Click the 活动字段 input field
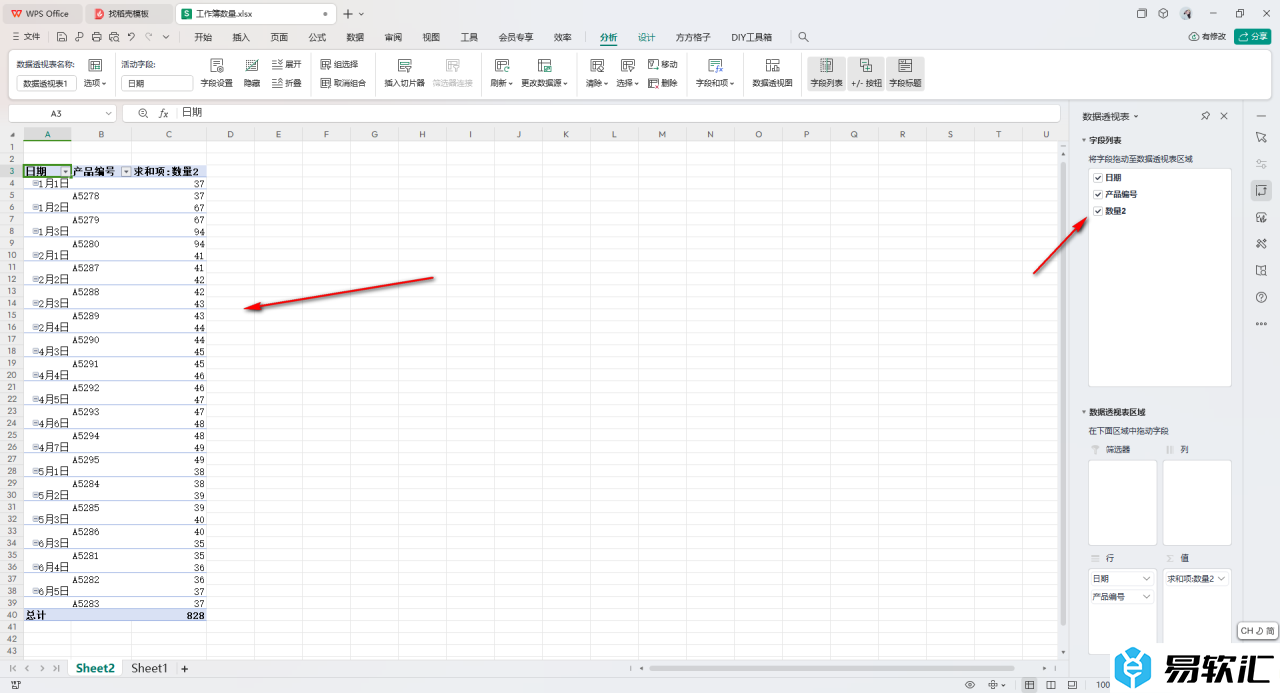1280x693 pixels. [x=157, y=84]
